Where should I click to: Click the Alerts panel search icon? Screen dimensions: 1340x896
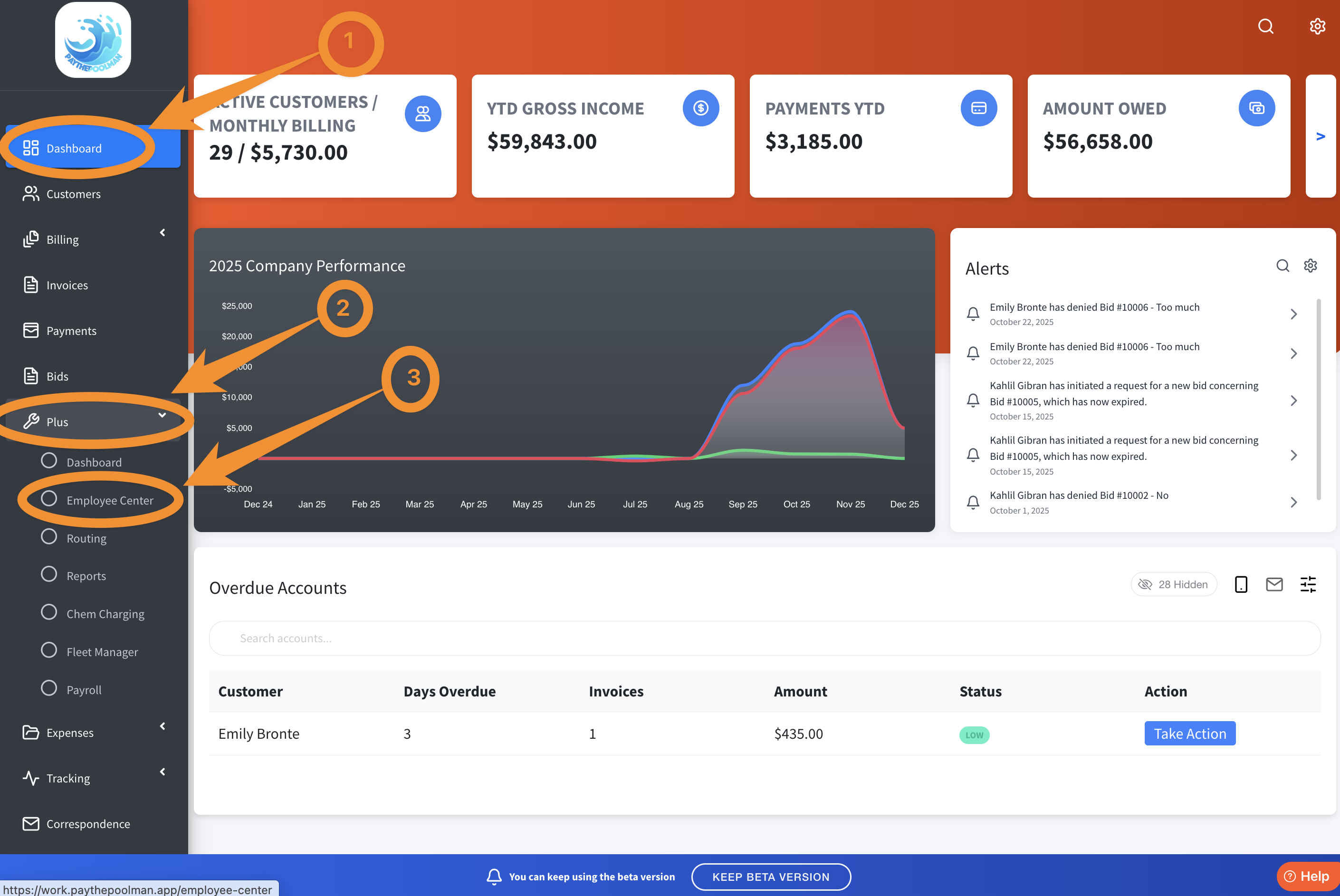click(1283, 266)
